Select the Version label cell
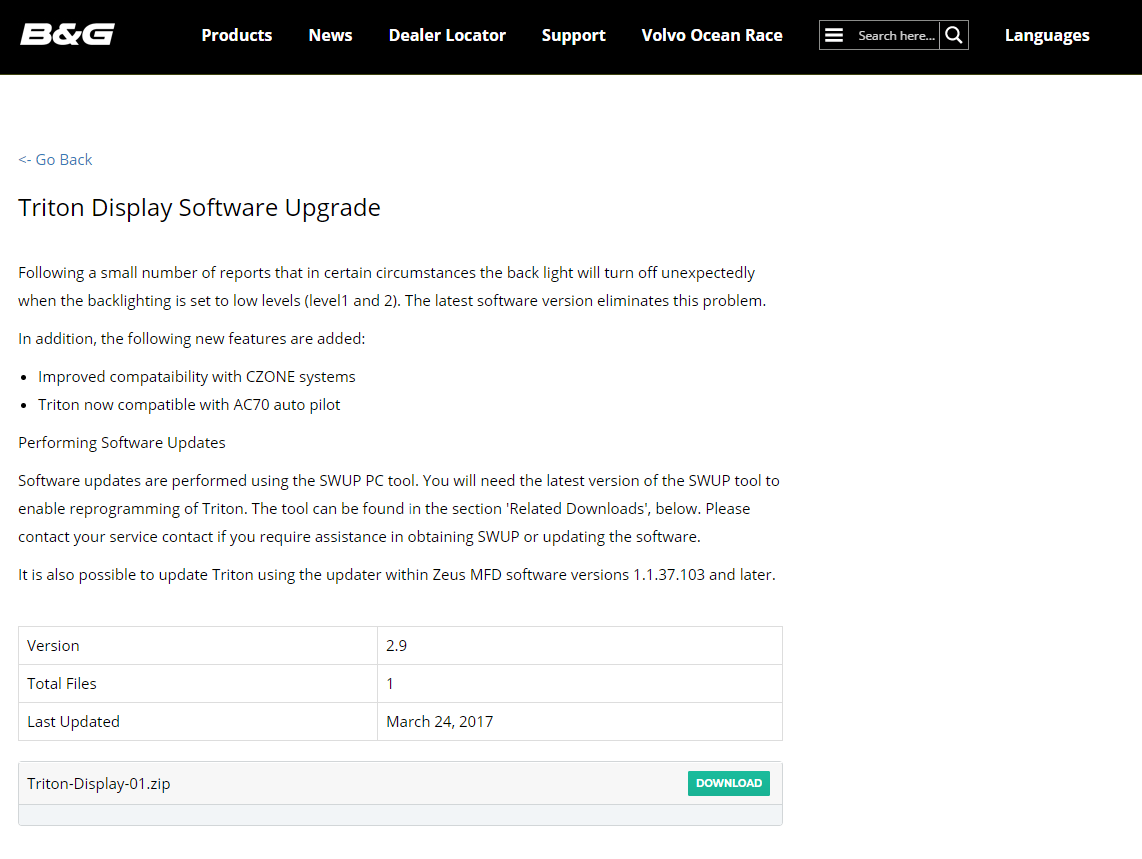Image resolution: width=1142 pixels, height=859 pixels. pyautogui.click(x=197, y=646)
